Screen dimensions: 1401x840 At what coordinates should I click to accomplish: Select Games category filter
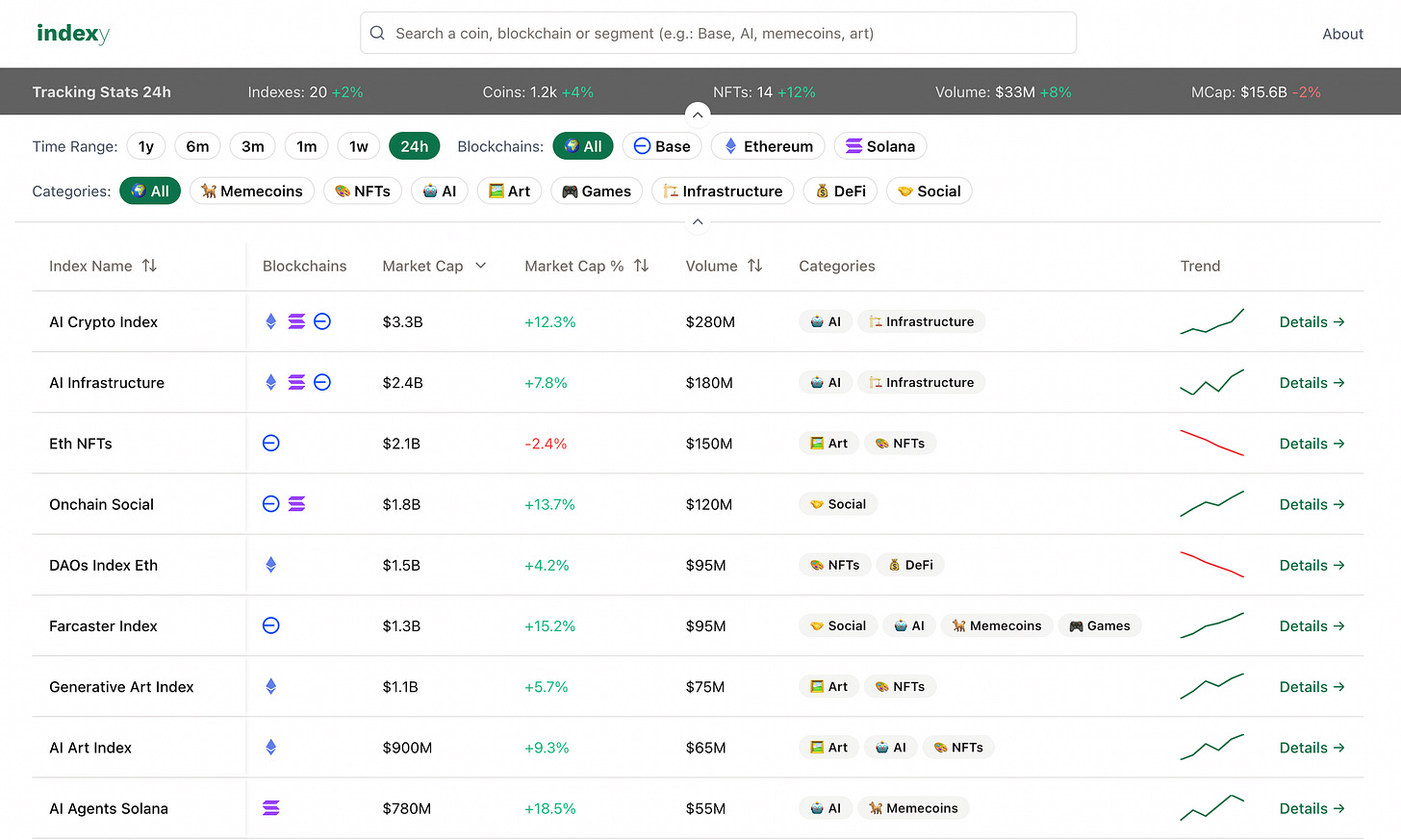[597, 191]
